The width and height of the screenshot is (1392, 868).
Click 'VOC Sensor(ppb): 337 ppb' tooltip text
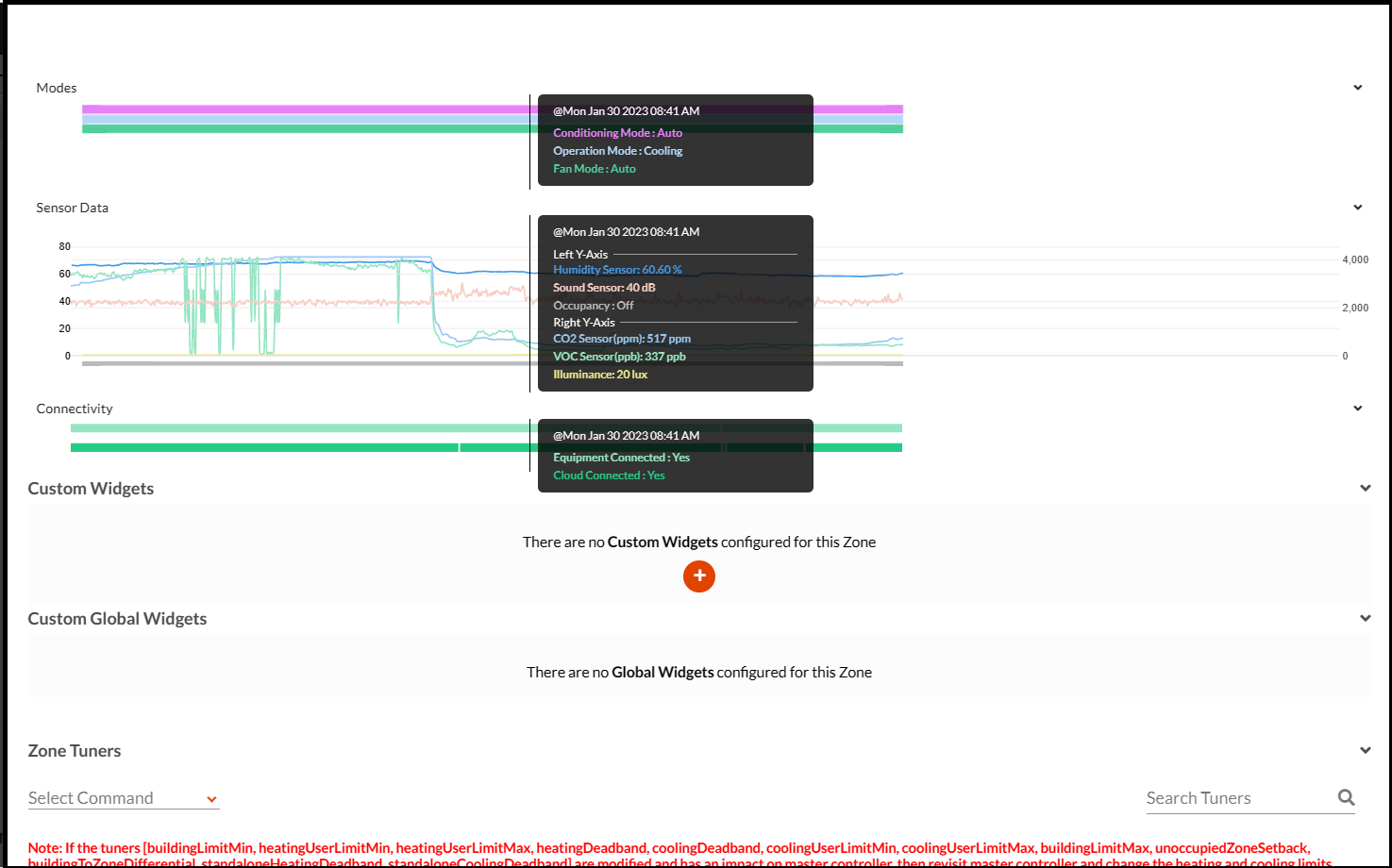[x=619, y=357]
